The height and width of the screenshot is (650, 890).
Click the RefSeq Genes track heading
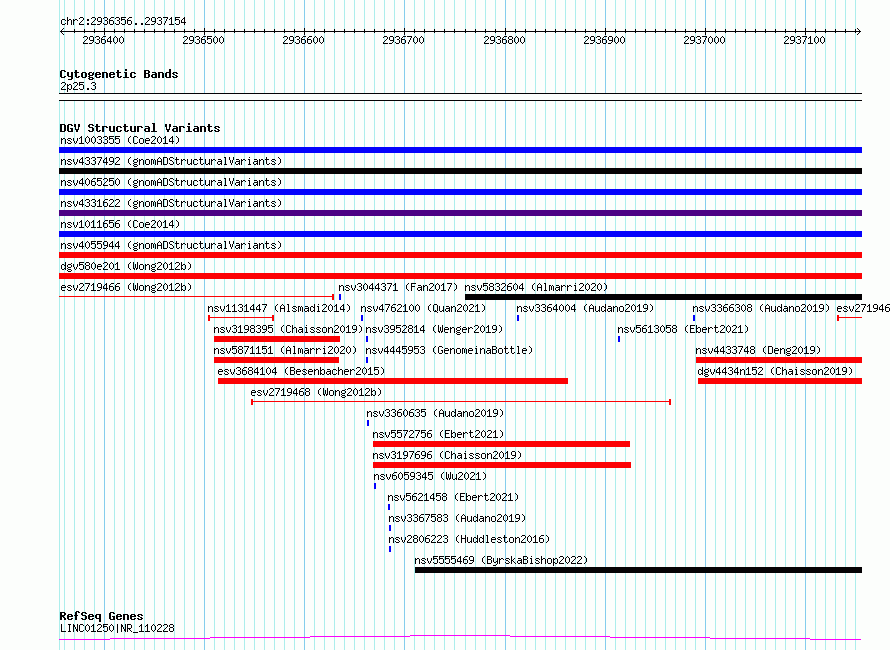tap(102, 616)
